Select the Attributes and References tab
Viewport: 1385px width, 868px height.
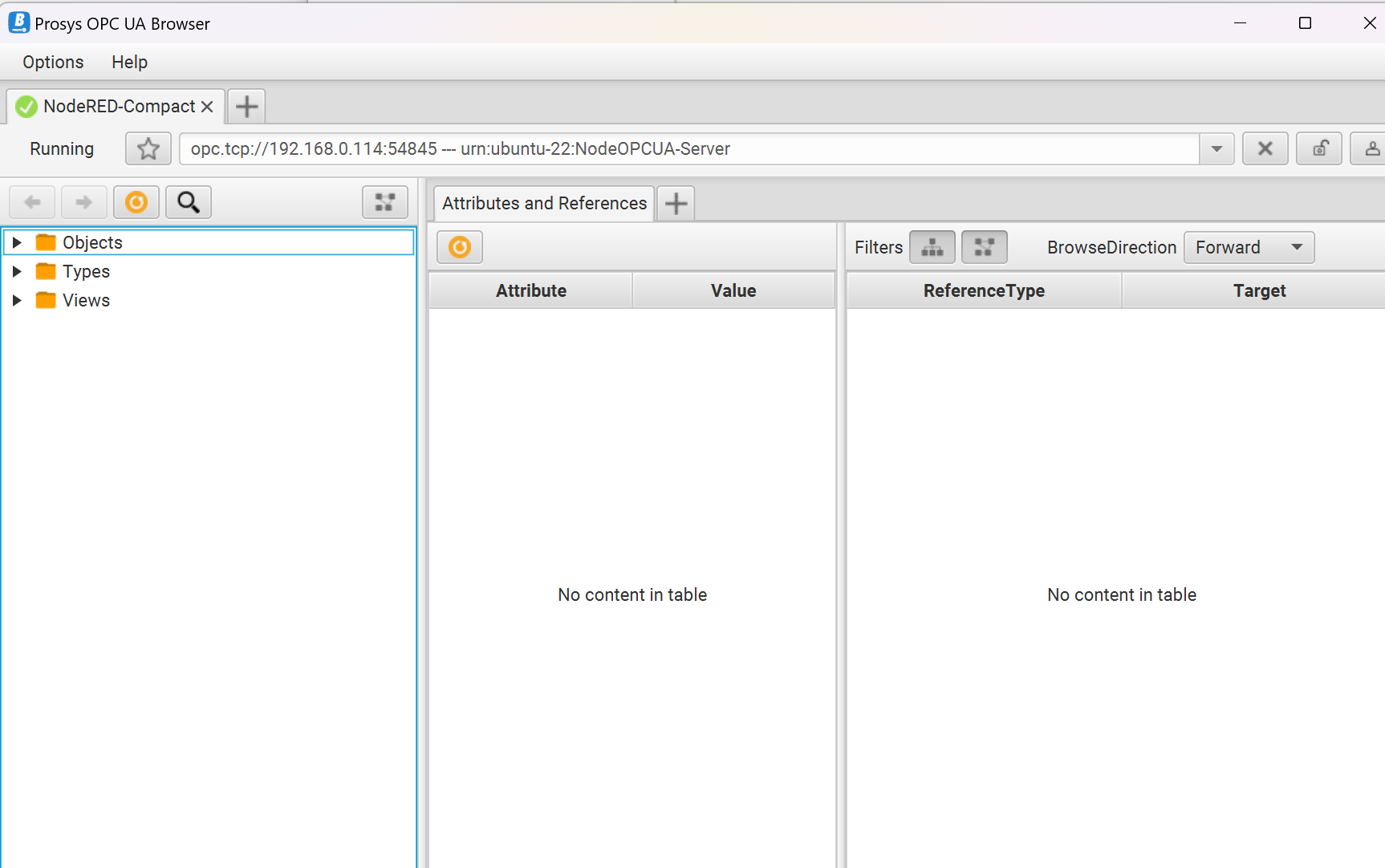pyautogui.click(x=542, y=203)
